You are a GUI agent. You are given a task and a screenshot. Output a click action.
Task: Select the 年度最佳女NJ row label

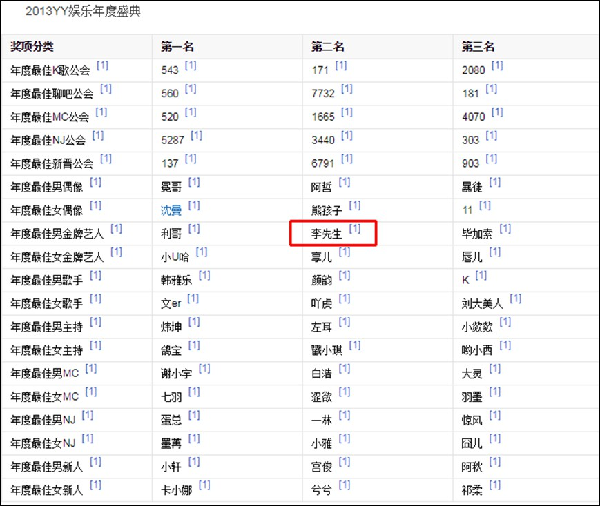(x=43, y=444)
